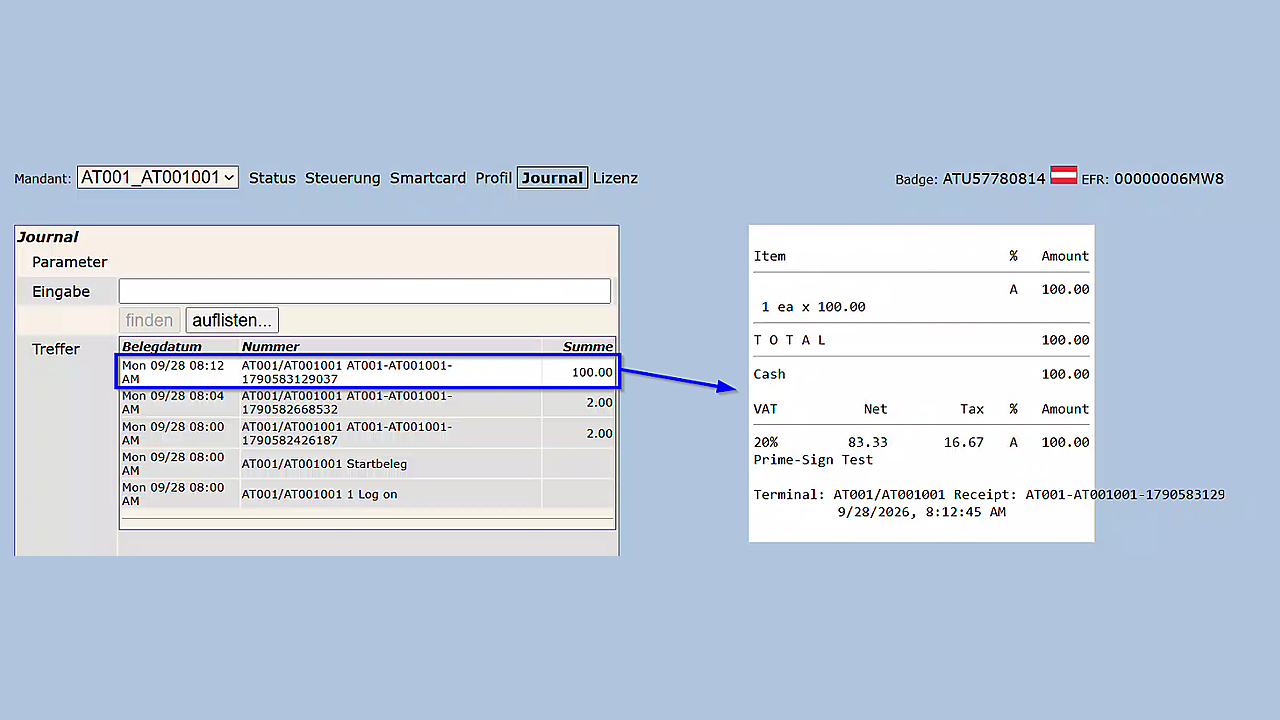The height and width of the screenshot is (720, 1280).
Task: Open the Lizenz menu item
Action: tap(615, 178)
